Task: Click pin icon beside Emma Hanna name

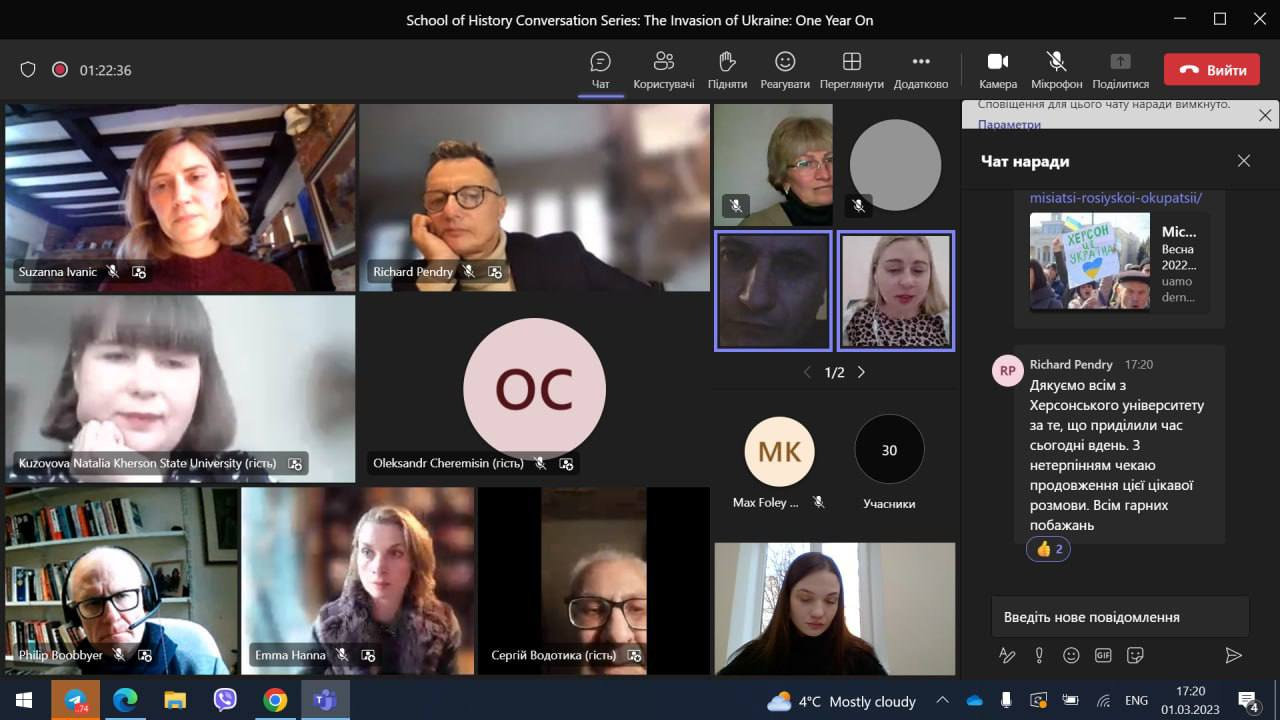Action: pyautogui.click(x=368, y=655)
